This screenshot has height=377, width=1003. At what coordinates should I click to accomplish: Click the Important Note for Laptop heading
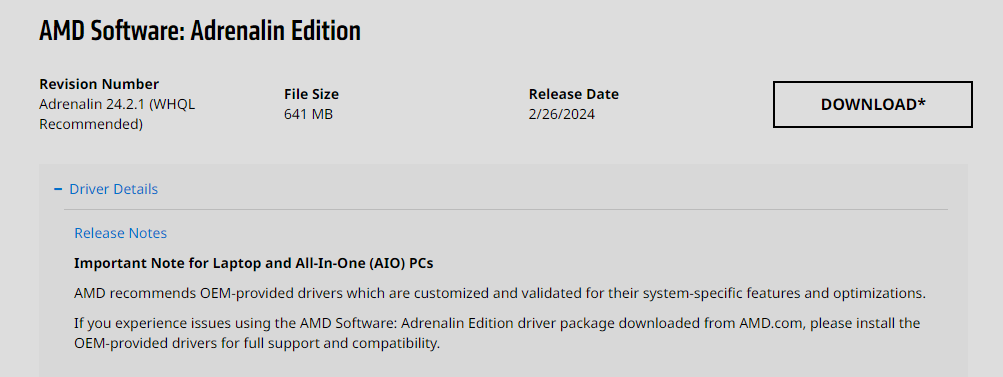tap(258, 263)
